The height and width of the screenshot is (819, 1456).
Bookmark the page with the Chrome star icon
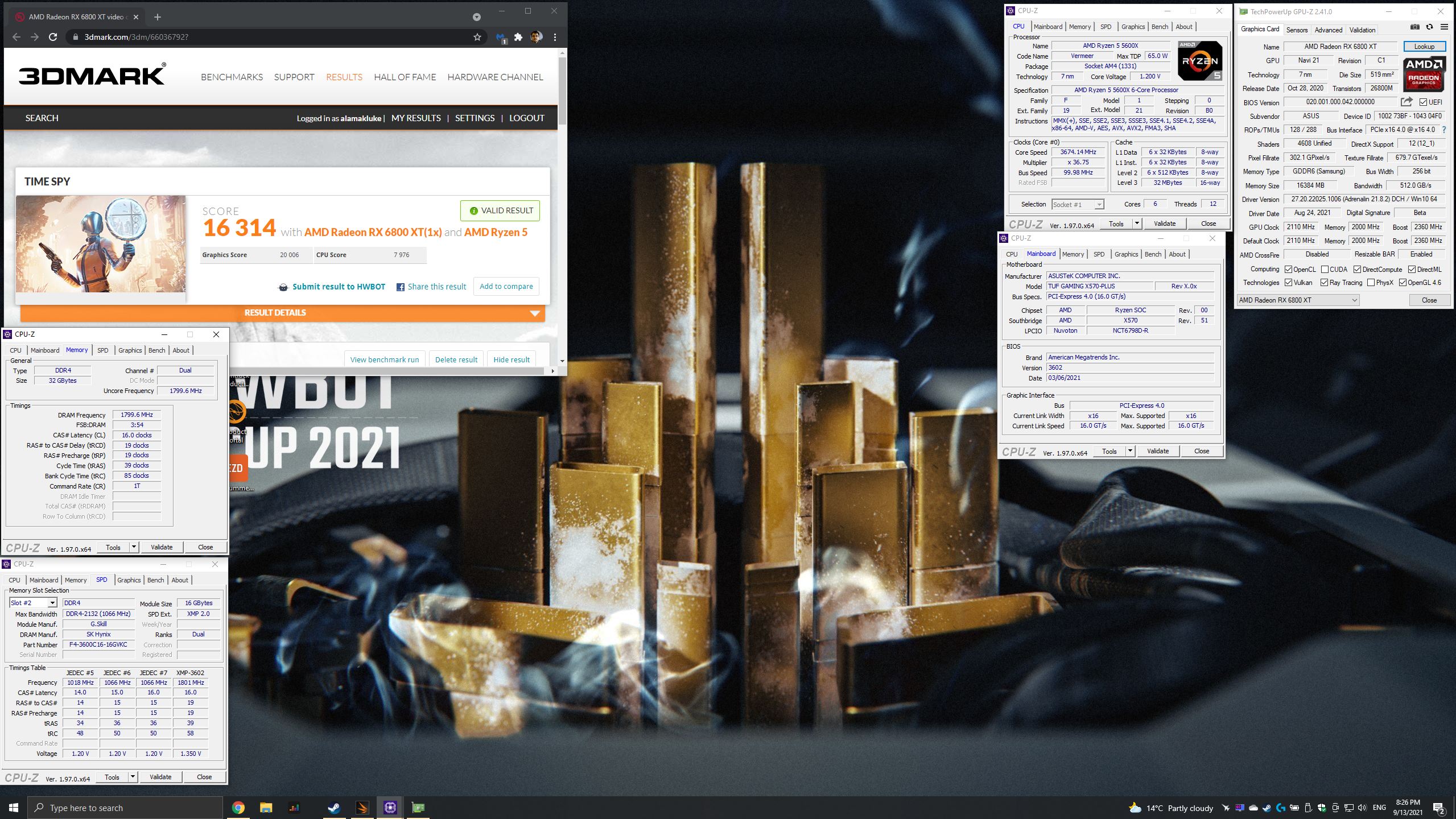tap(477, 37)
